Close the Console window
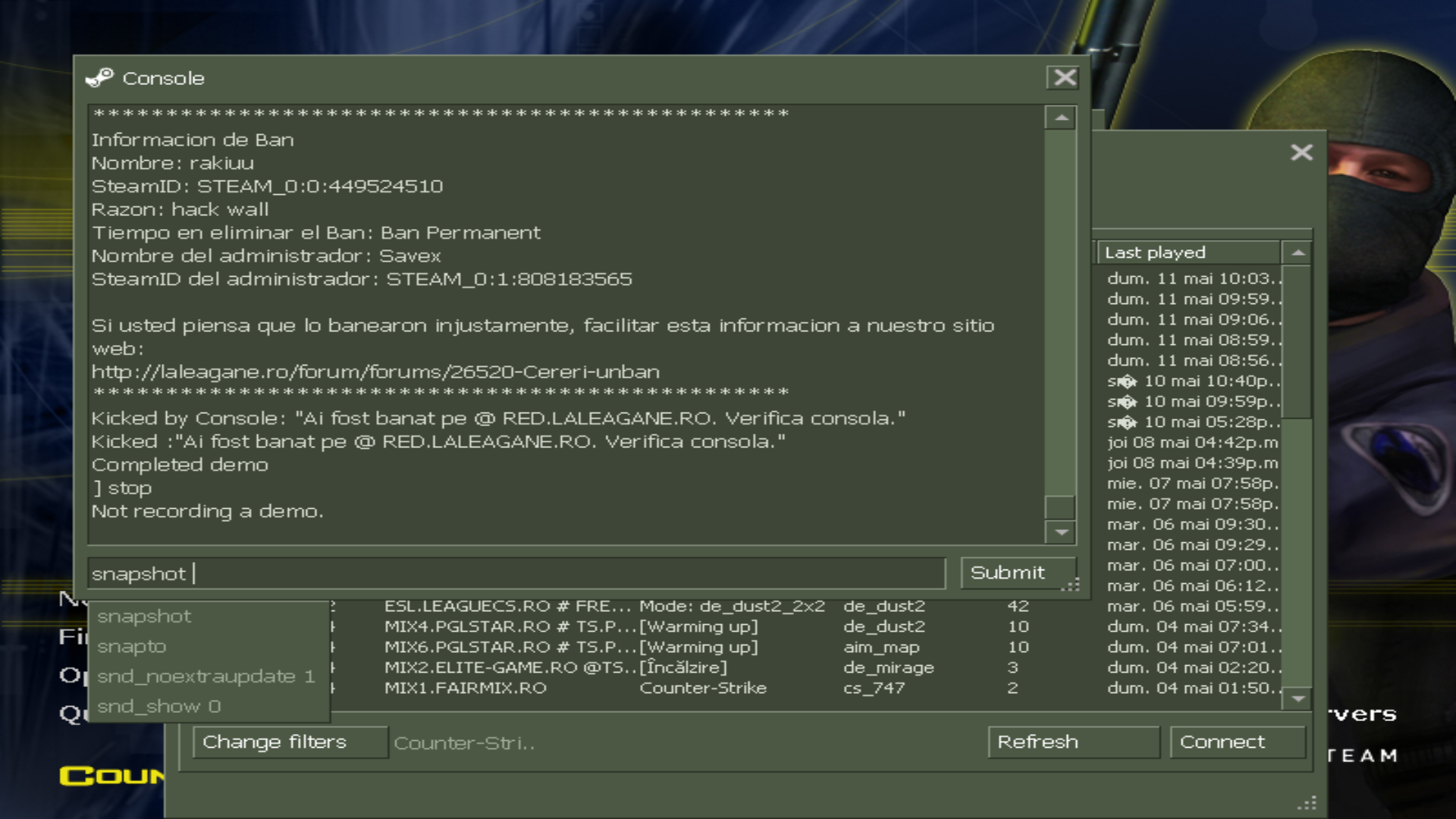1456x819 pixels. pyautogui.click(x=1065, y=77)
